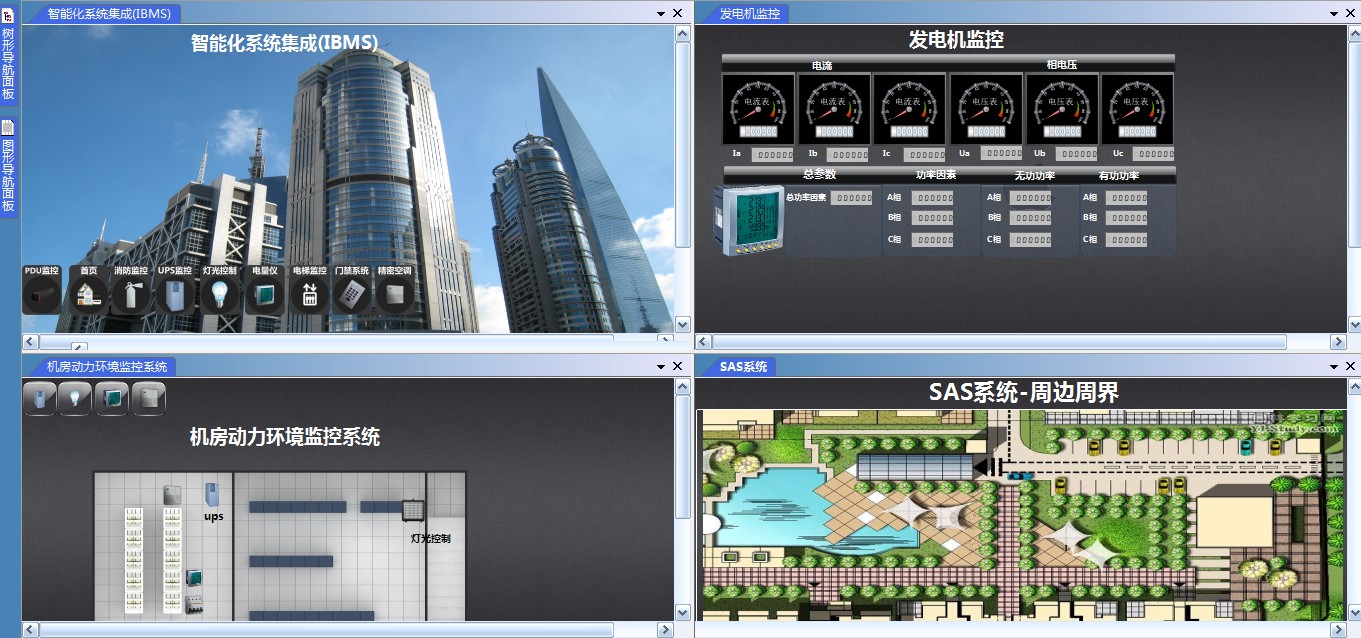Click the Ub 电压表 gauge
The image size is (1361, 638).
[x=1061, y=108]
